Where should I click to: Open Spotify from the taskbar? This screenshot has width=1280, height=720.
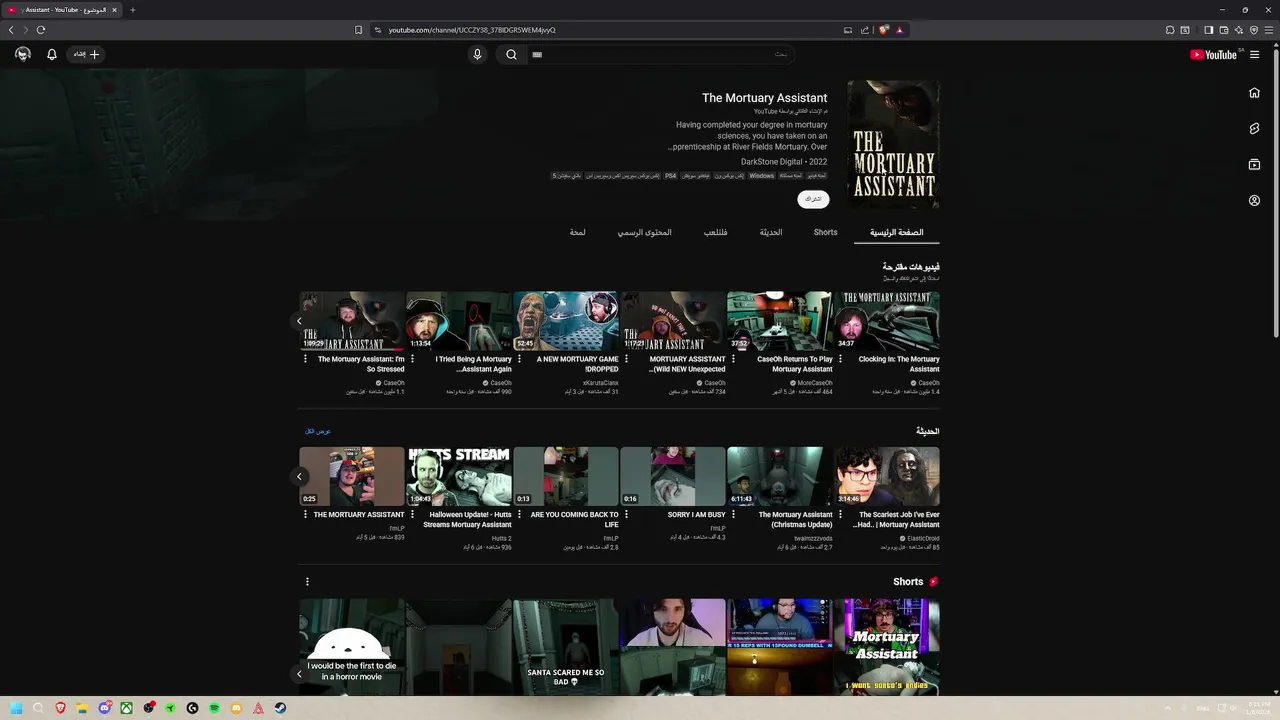214,708
